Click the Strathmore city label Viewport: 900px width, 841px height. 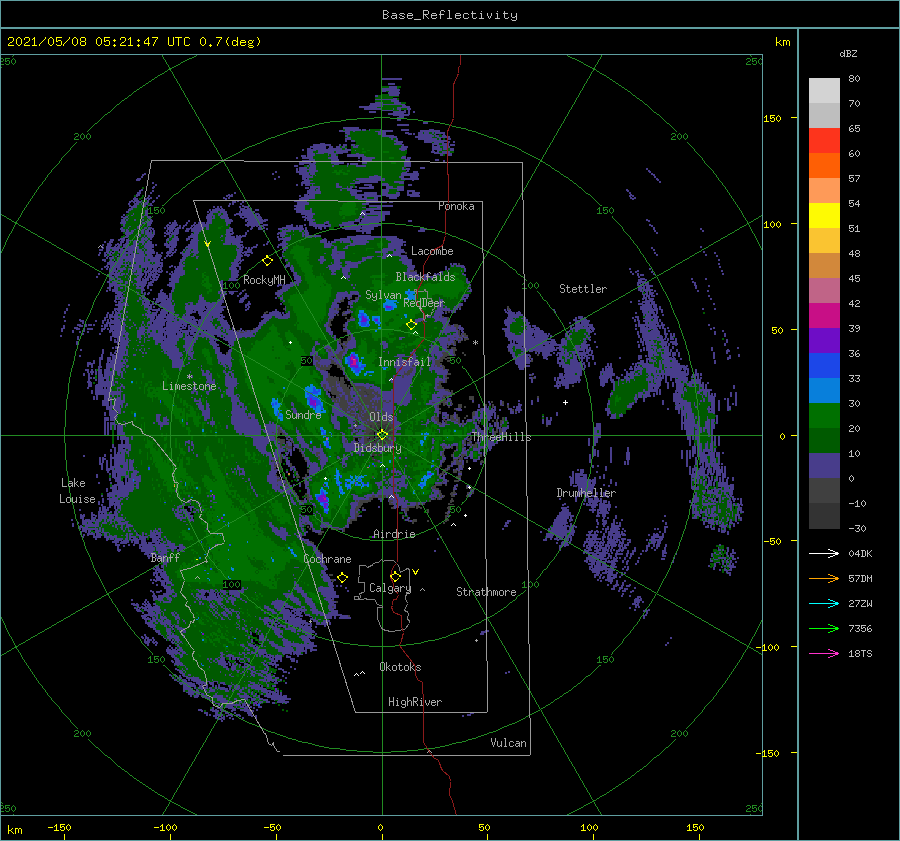tap(486, 592)
